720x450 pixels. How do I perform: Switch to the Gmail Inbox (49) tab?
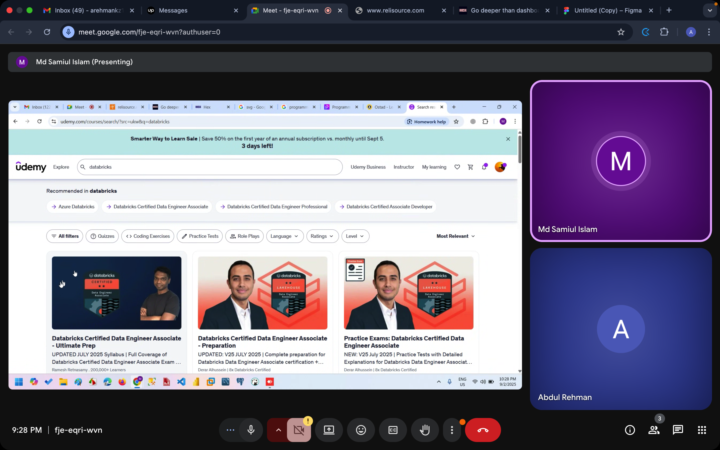[x=87, y=10]
